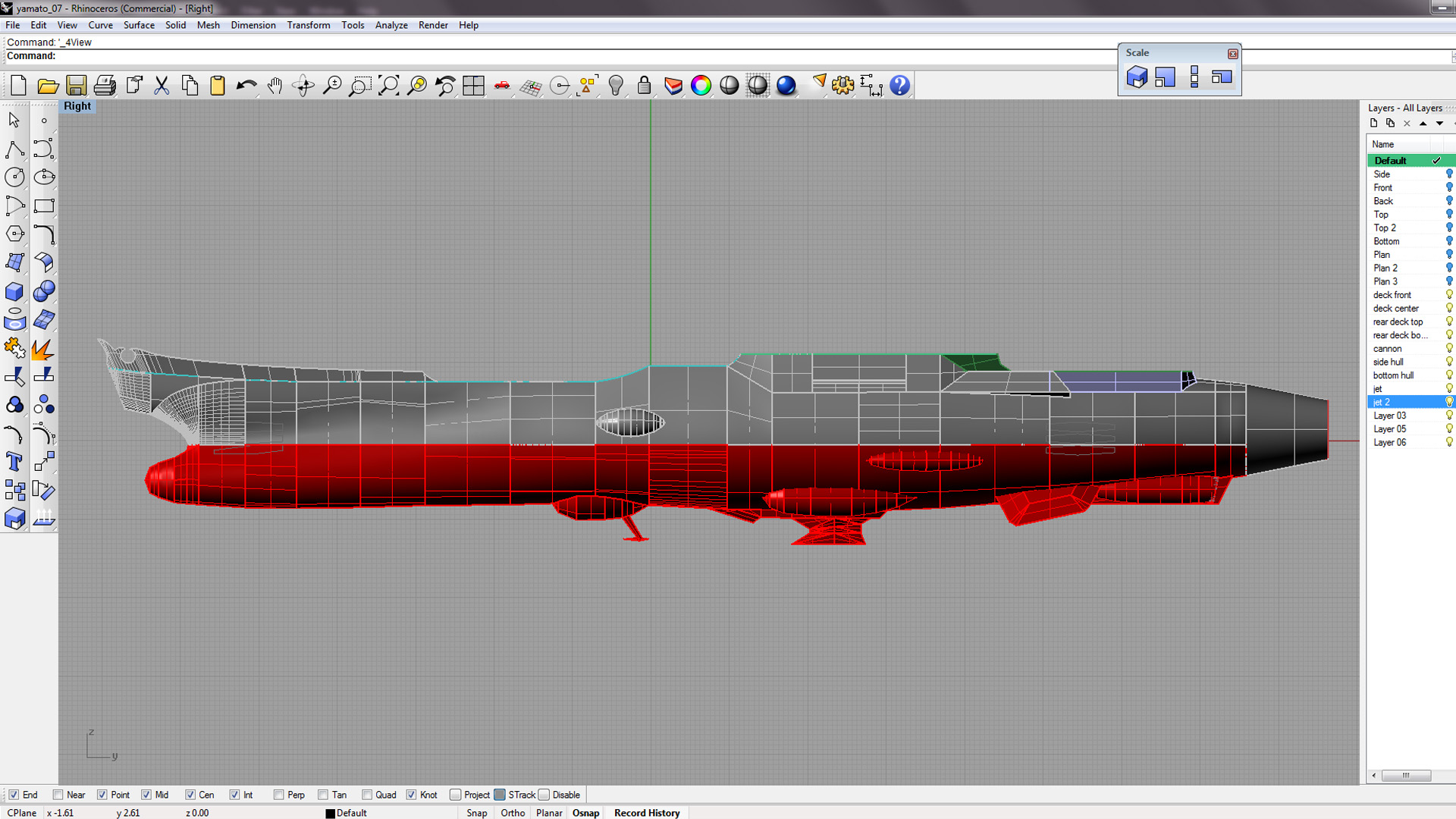Open the Transform menu
The height and width of the screenshot is (819, 1456).
(x=309, y=25)
